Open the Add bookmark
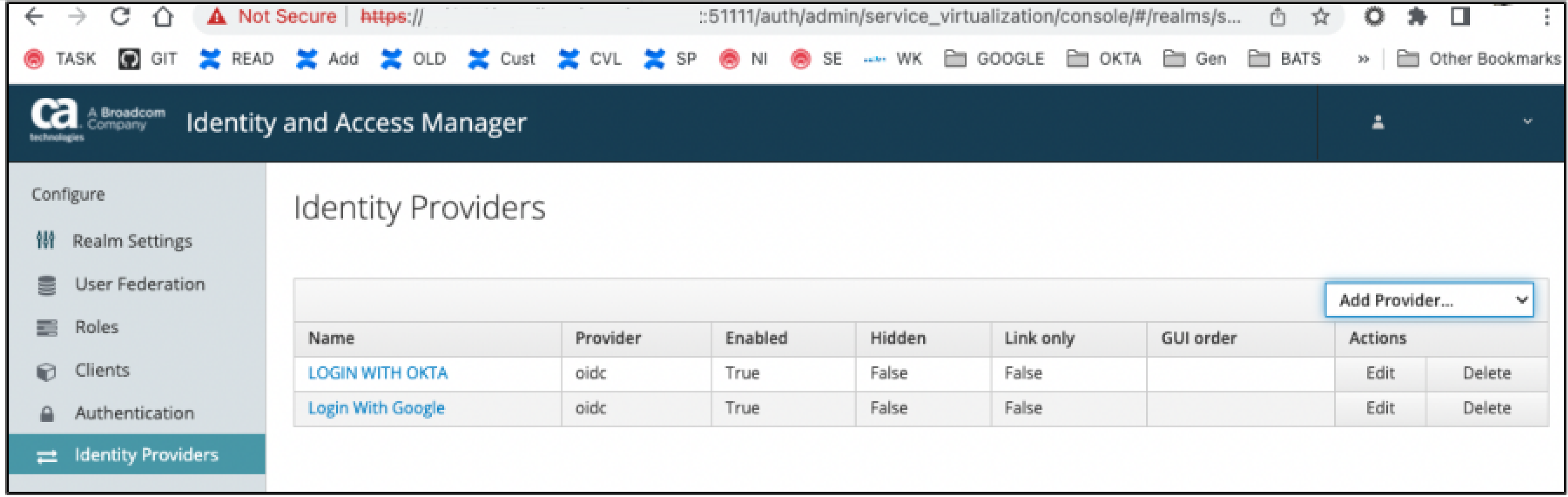The height and width of the screenshot is (497, 1568). [327, 59]
